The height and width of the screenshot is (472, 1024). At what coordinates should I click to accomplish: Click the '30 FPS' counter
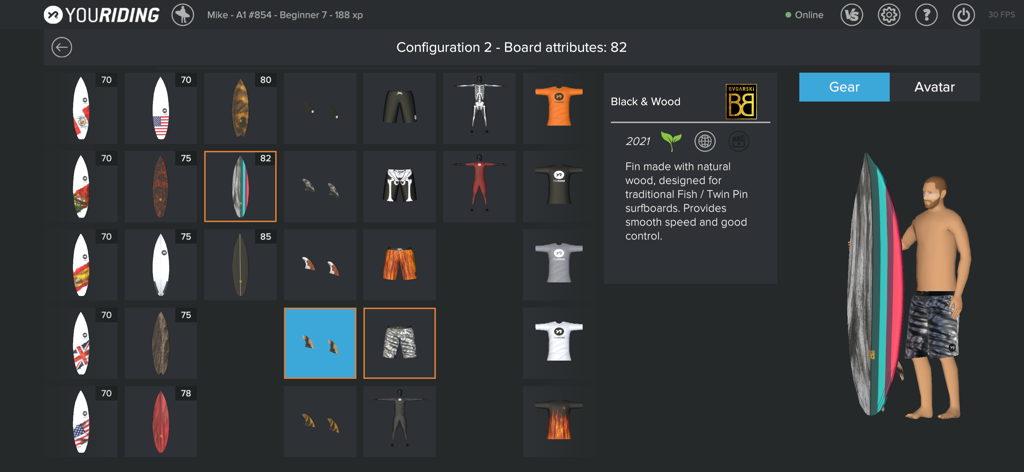(x=1002, y=15)
